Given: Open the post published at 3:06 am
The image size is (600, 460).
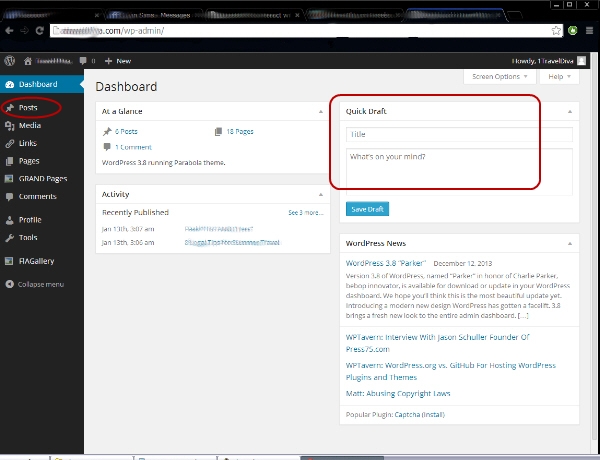Looking at the screenshot, I should click(x=232, y=242).
